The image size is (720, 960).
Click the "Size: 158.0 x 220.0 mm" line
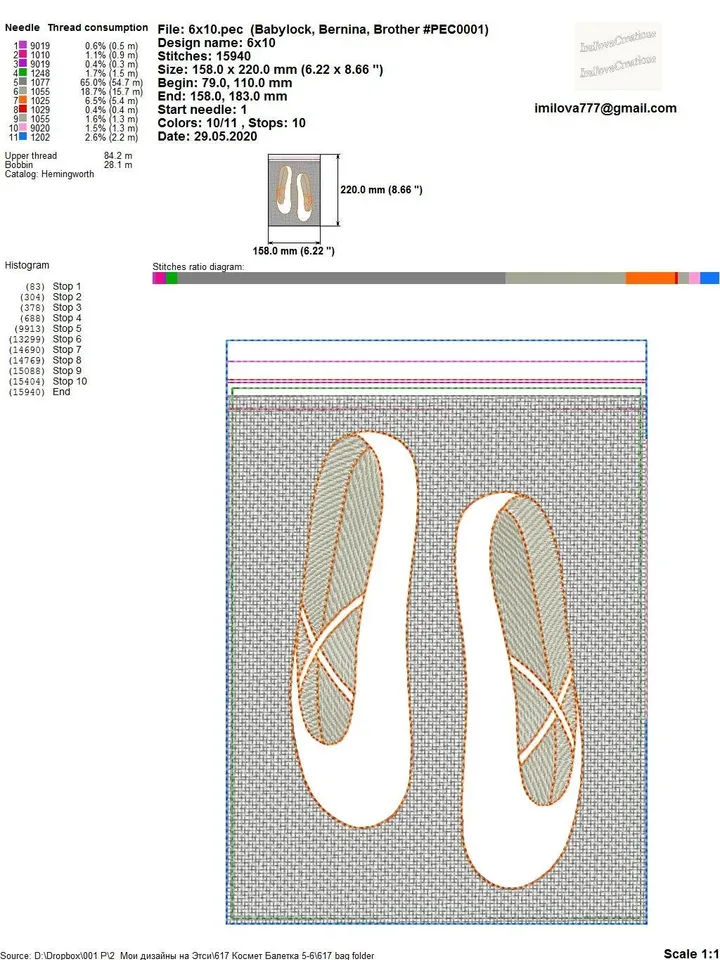click(271, 70)
